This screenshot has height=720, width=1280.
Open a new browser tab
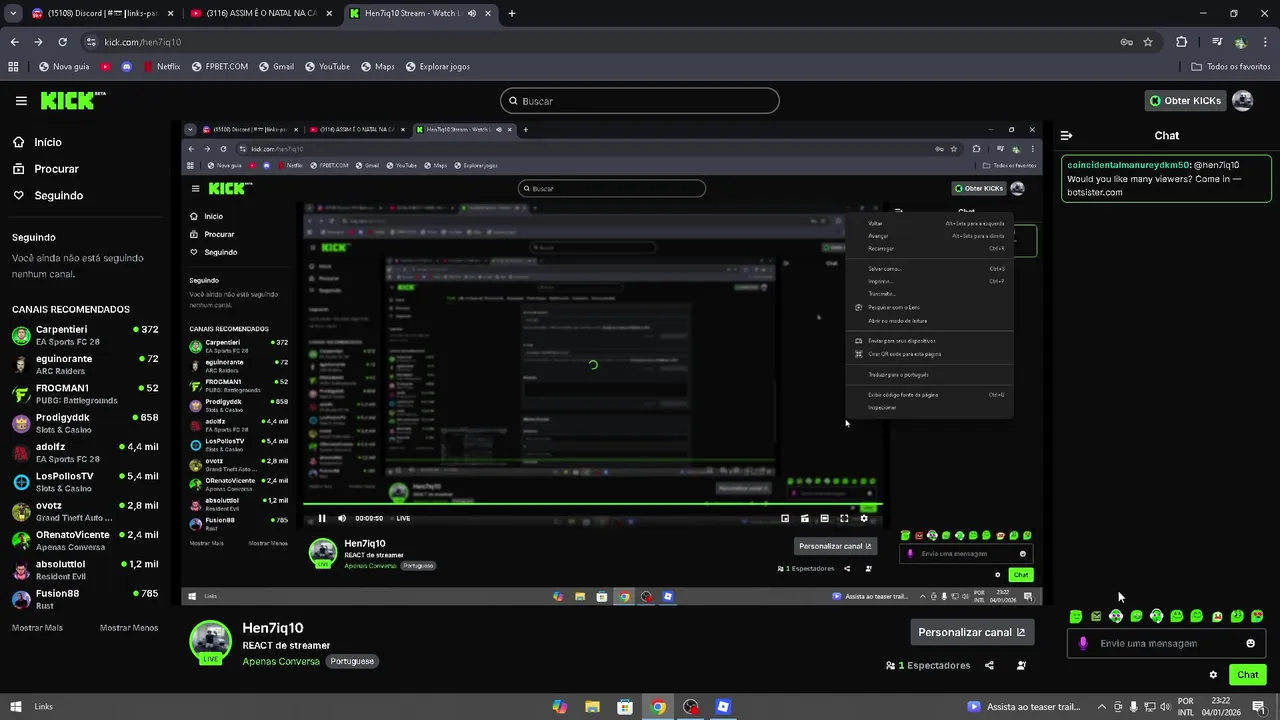click(x=512, y=14)
